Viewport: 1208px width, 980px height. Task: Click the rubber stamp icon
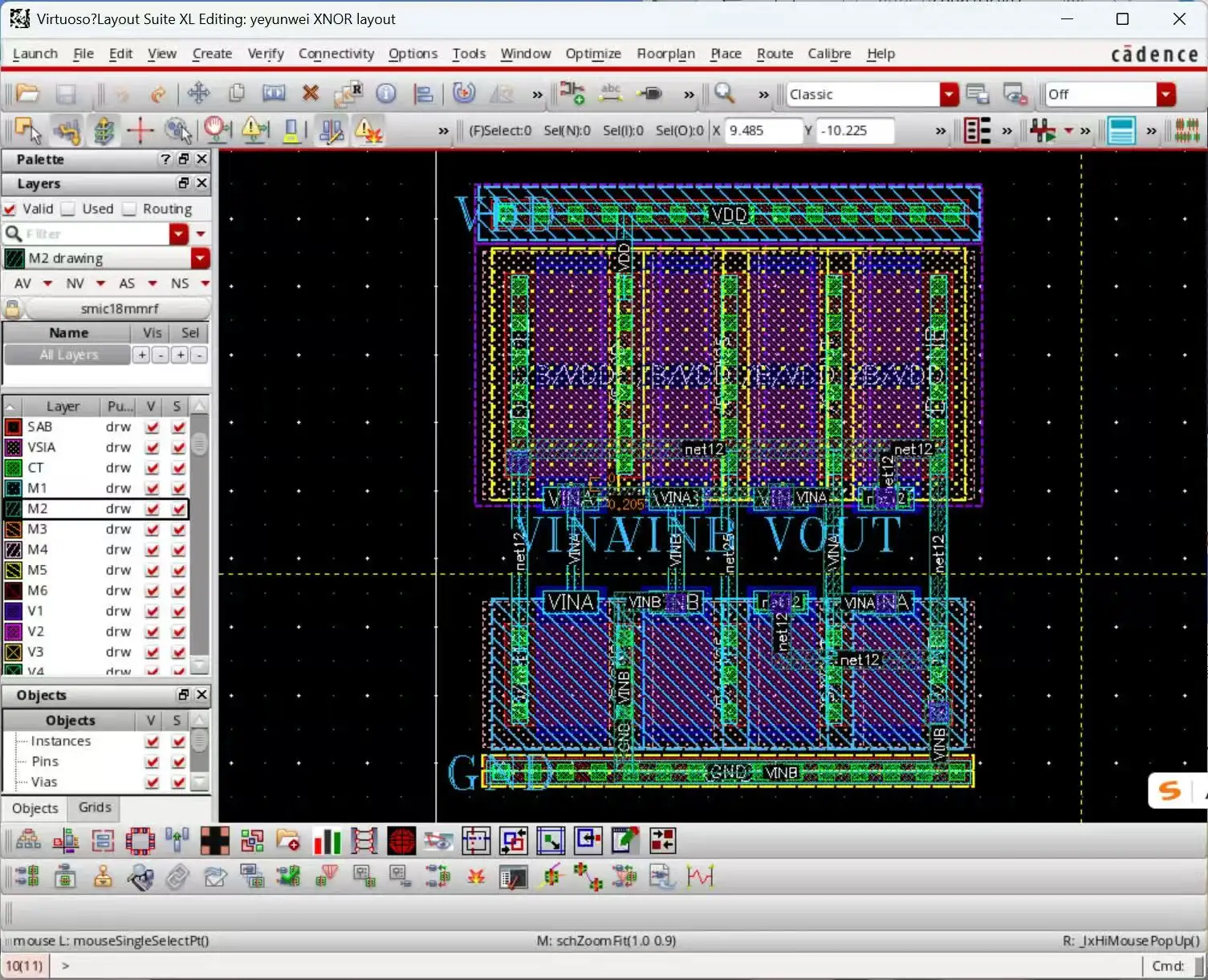pos(103,876)
